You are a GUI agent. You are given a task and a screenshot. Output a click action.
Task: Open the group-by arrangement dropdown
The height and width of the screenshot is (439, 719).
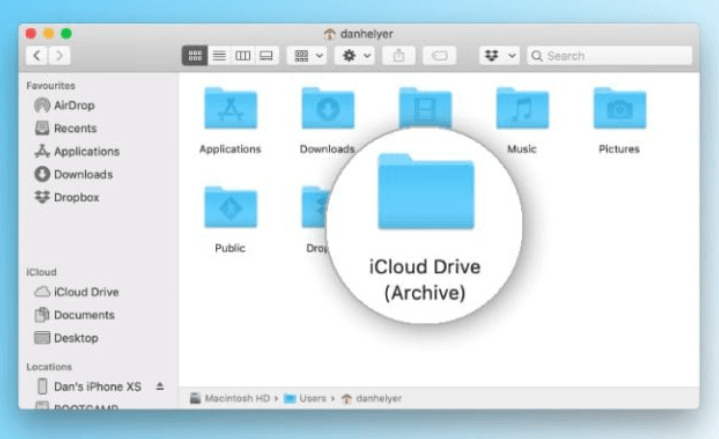click(307, 56)
